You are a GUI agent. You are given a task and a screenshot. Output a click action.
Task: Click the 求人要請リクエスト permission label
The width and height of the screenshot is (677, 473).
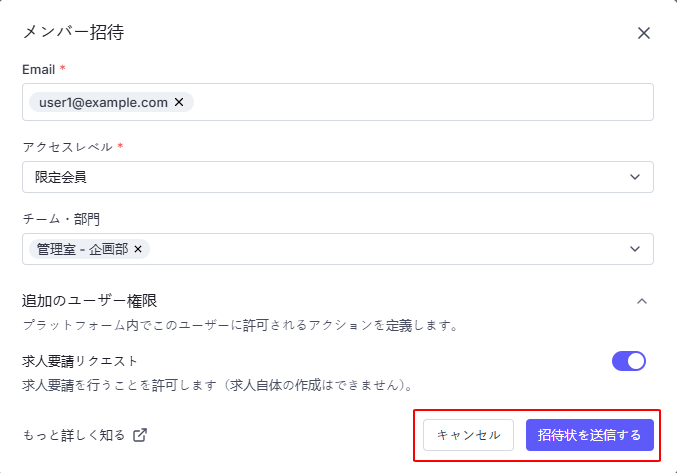pyautogui.click(x=80, y=361)
